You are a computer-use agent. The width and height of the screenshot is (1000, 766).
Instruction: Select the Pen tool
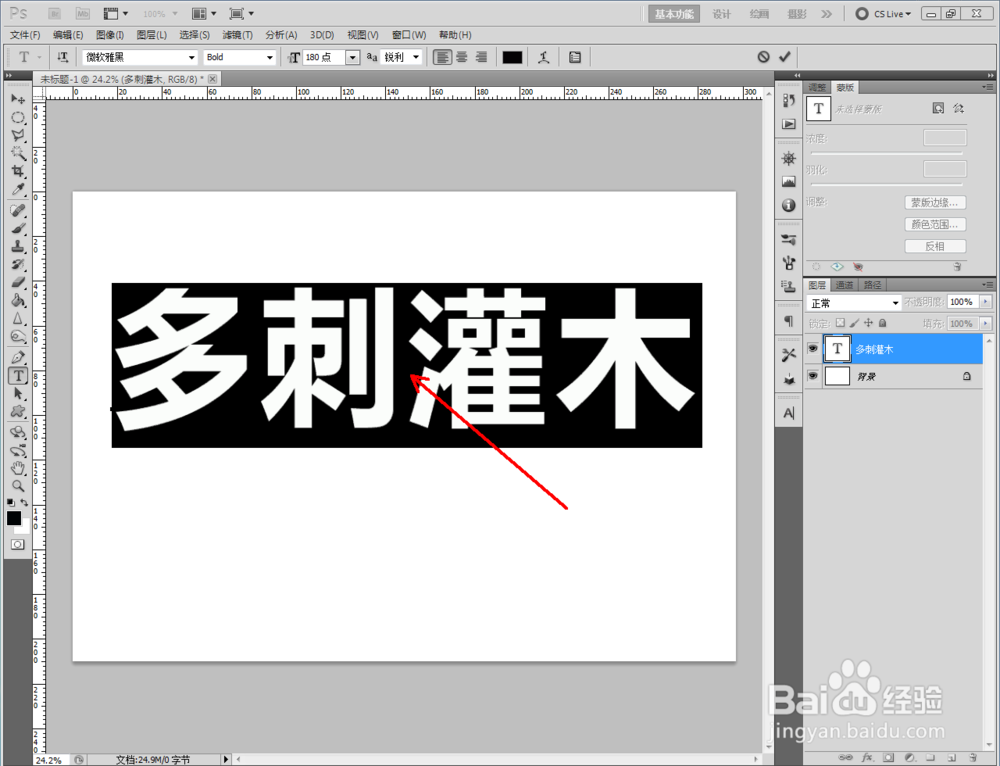click(18, 357)
